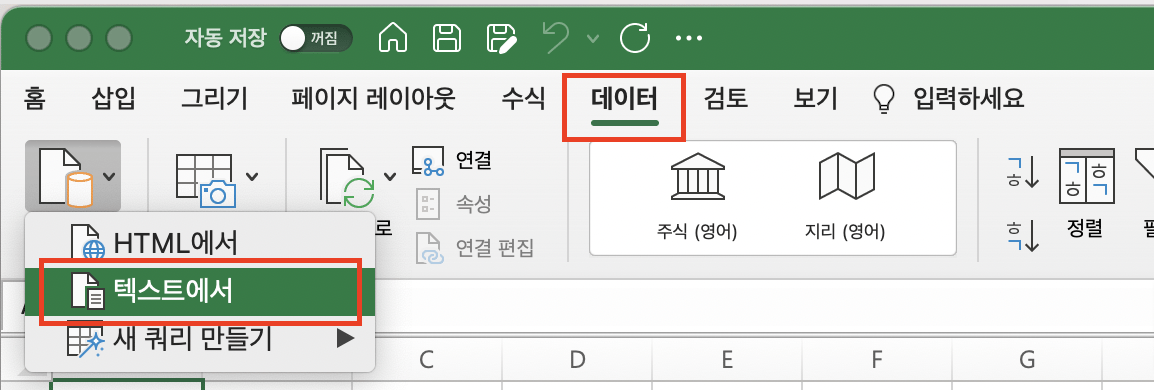Click the 연결 편집 edit links button
This screenshot has width=1154, height=390.
[476, 248]
